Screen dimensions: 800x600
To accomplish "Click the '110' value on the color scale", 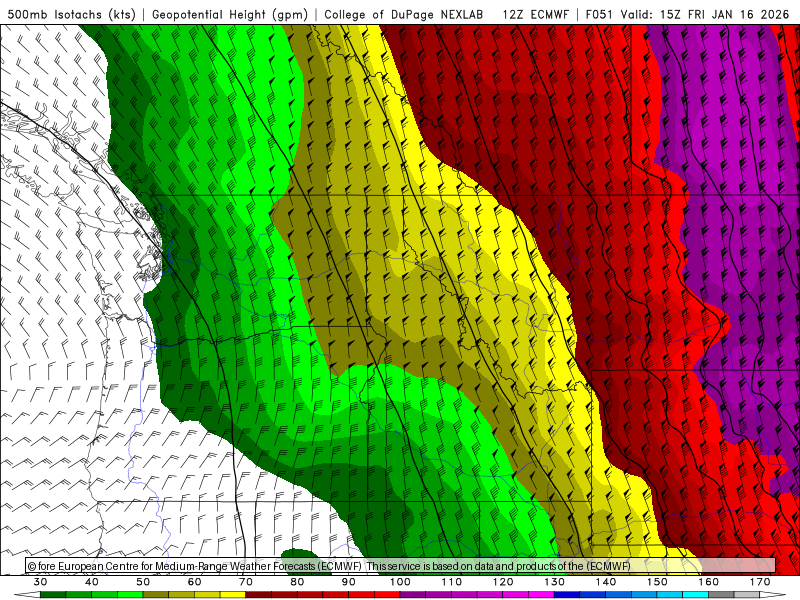I will tap(452, 582).
